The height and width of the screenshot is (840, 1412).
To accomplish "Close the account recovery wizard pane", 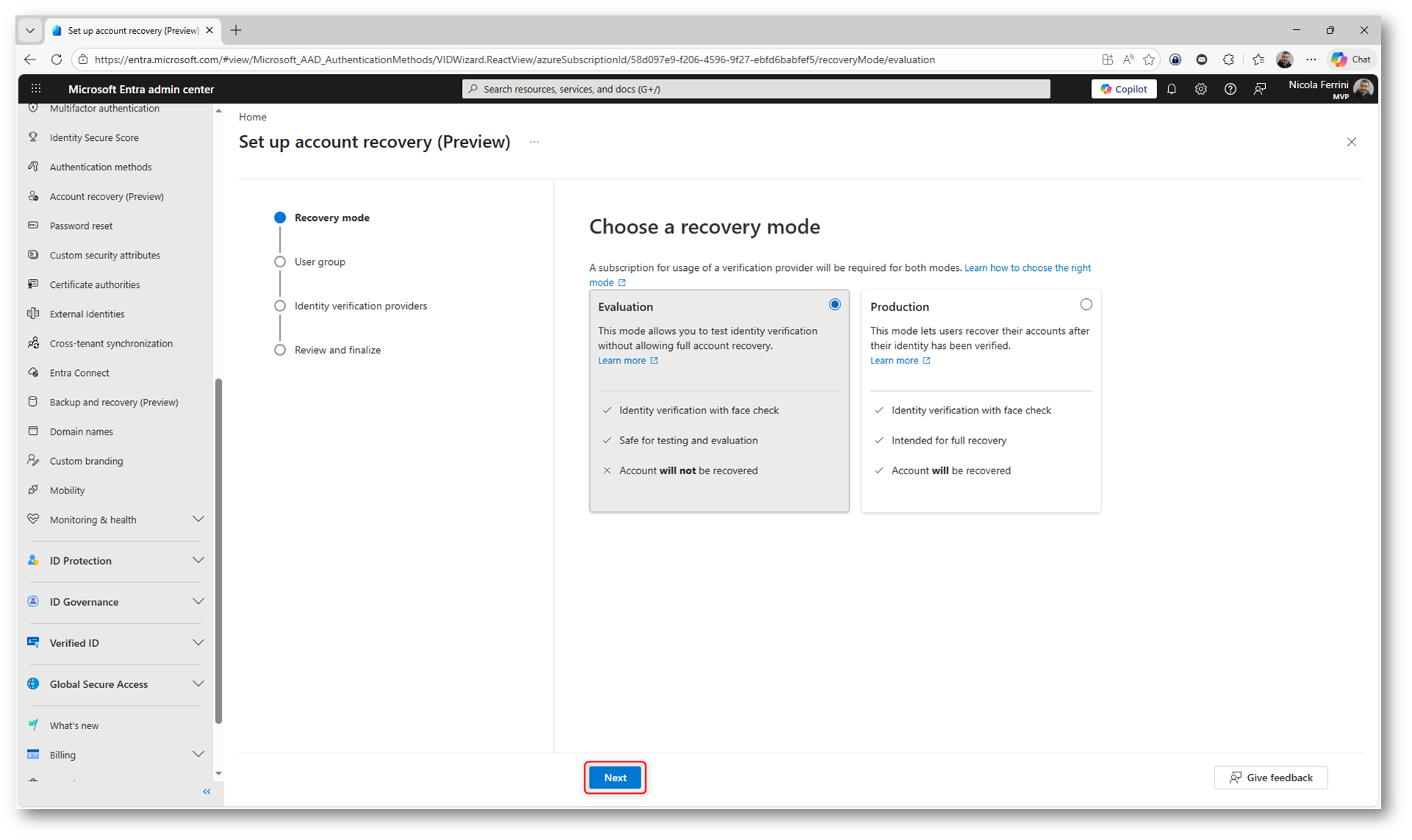I will pos(1351,142).
